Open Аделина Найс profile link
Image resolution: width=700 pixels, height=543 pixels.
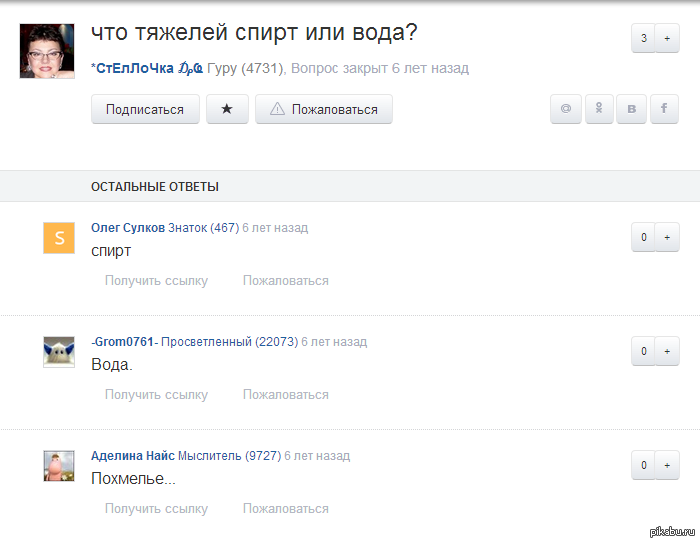[x=133, y=455]
